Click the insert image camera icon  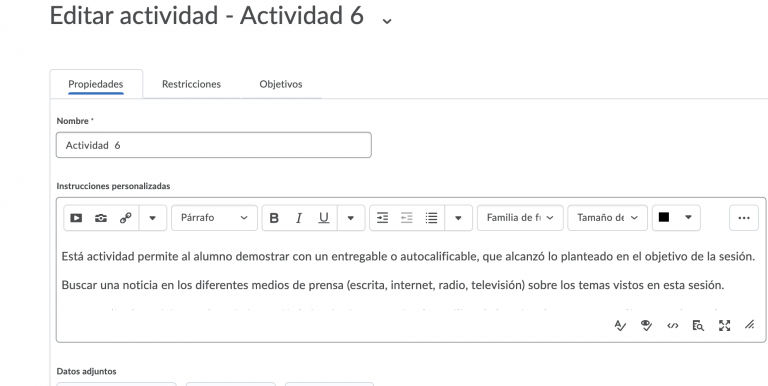[x=101, y=218]
